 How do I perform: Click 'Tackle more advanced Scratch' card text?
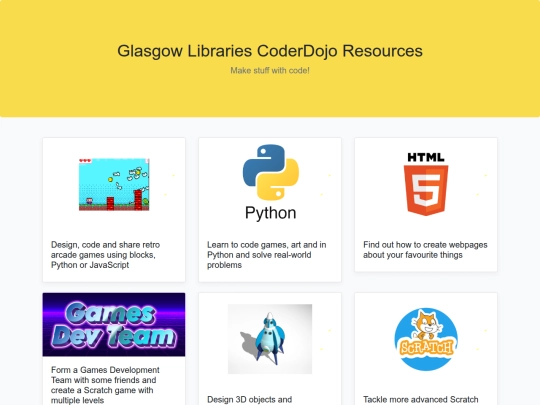(420, 399)
